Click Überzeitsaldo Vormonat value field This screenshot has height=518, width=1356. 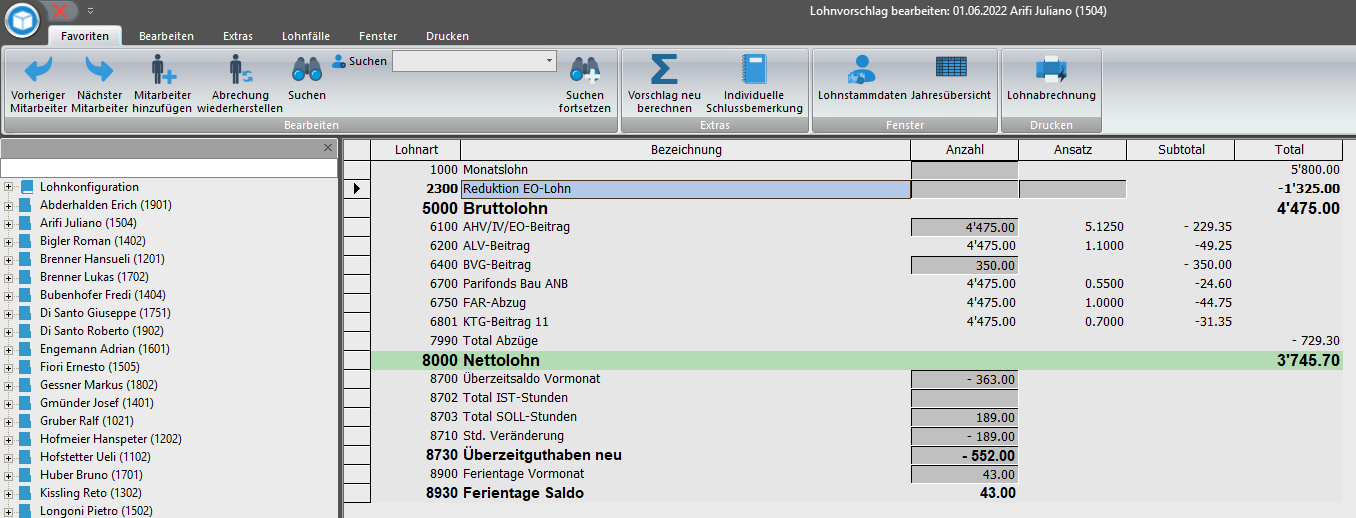pyautogui.click(x=964, y=379)
